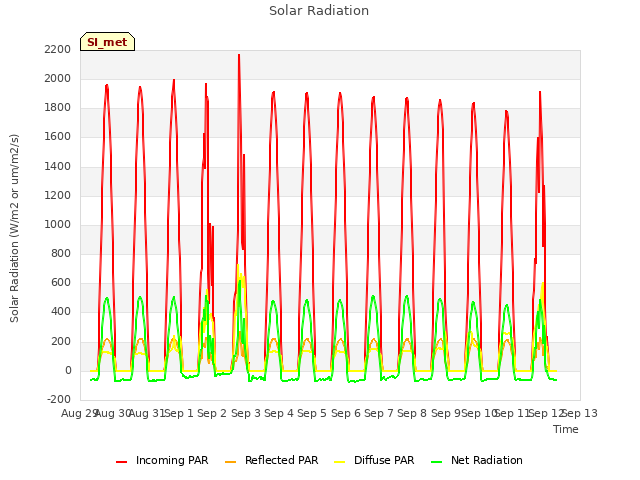Screen dimensions: 640x480
Task: Click the Solar Radiation y-axis label
Action: pyautogui.click(x=14, y=228)
